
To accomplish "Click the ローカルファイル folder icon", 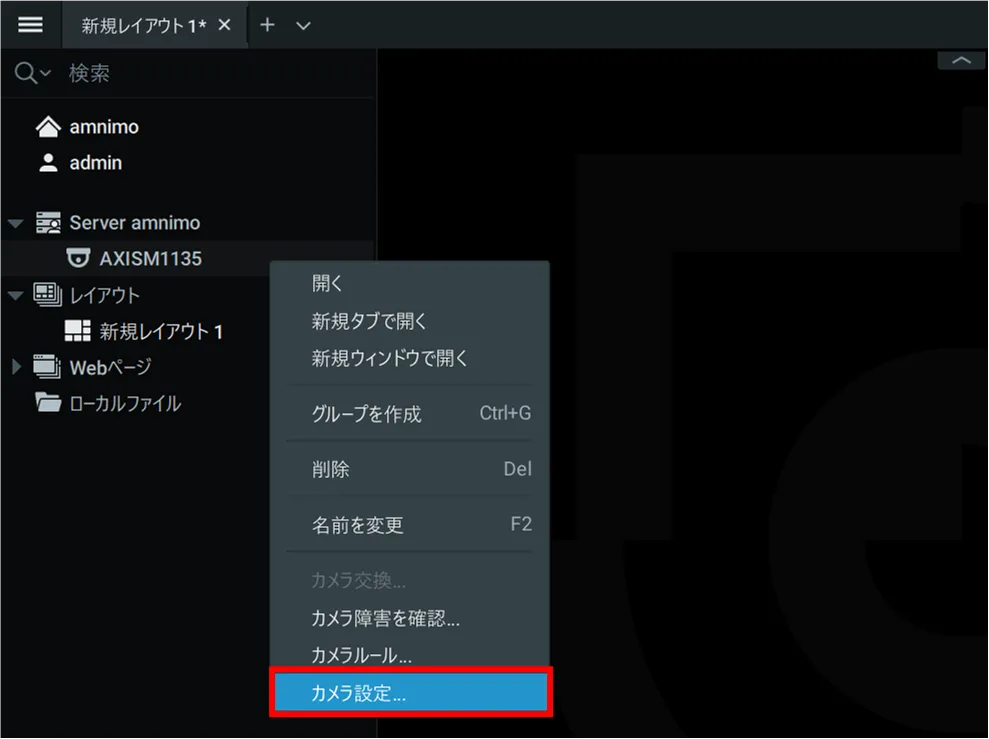I will pyautogui.click(x=48, y=404).
